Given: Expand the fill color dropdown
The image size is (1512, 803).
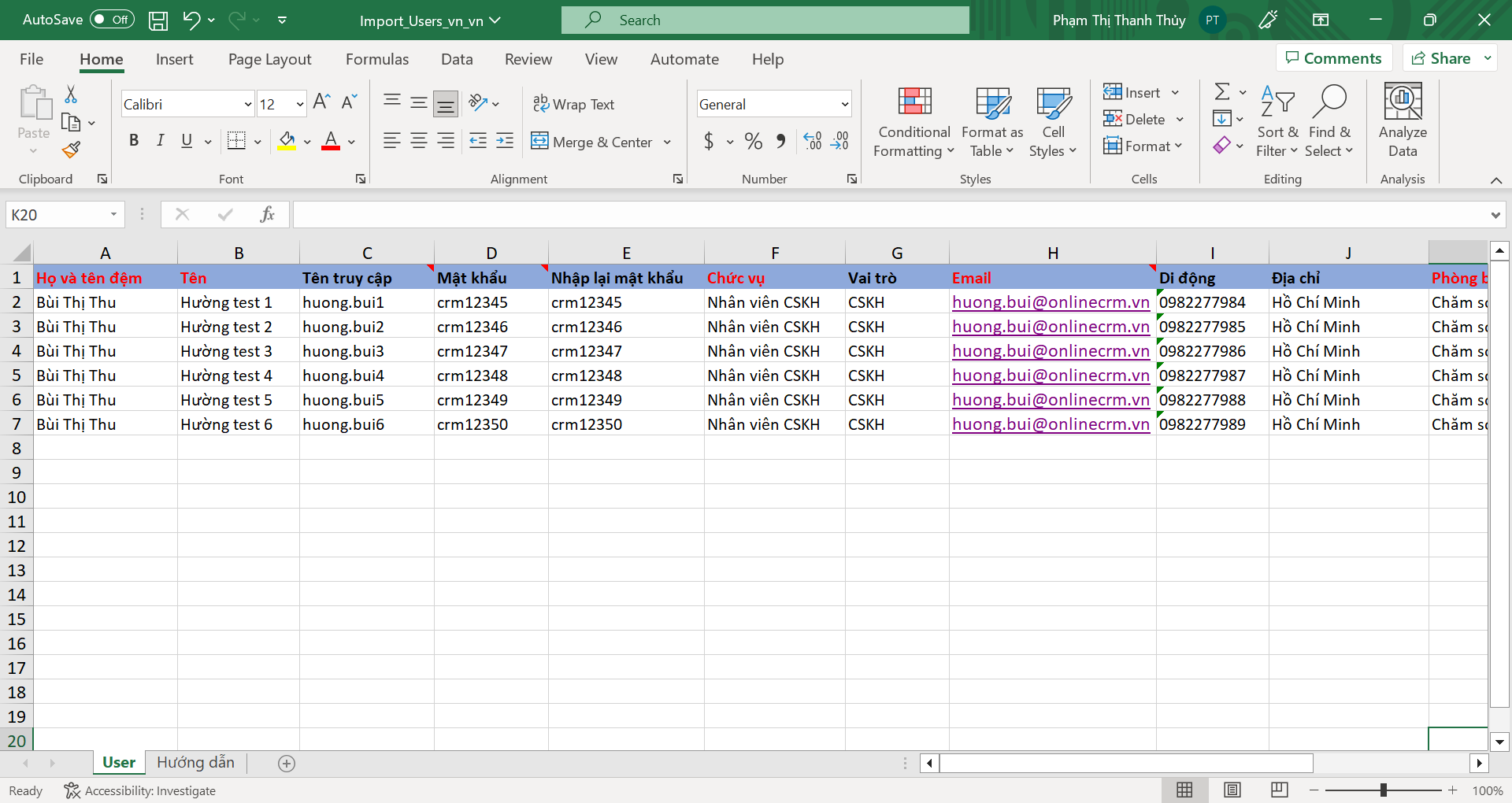Looking at the screenshot, I should coord(307,142).
